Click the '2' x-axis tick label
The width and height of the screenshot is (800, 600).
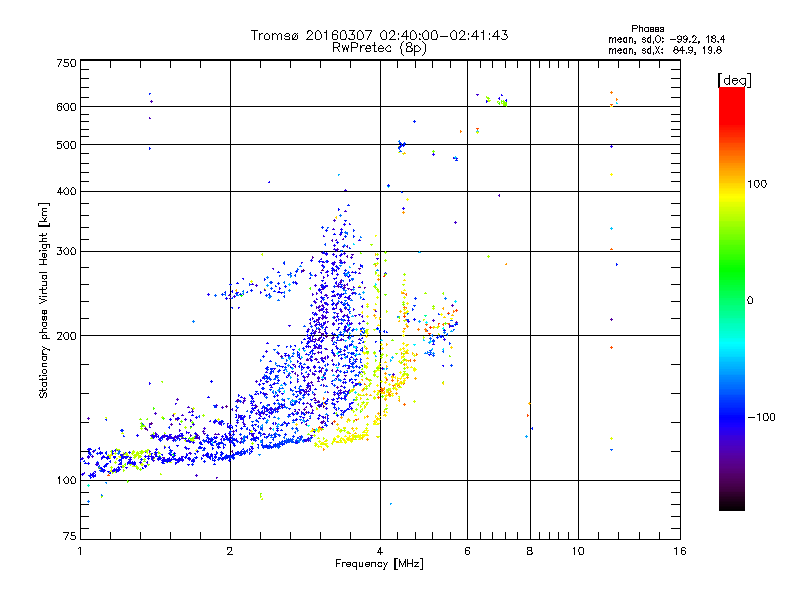pos(230,551)
